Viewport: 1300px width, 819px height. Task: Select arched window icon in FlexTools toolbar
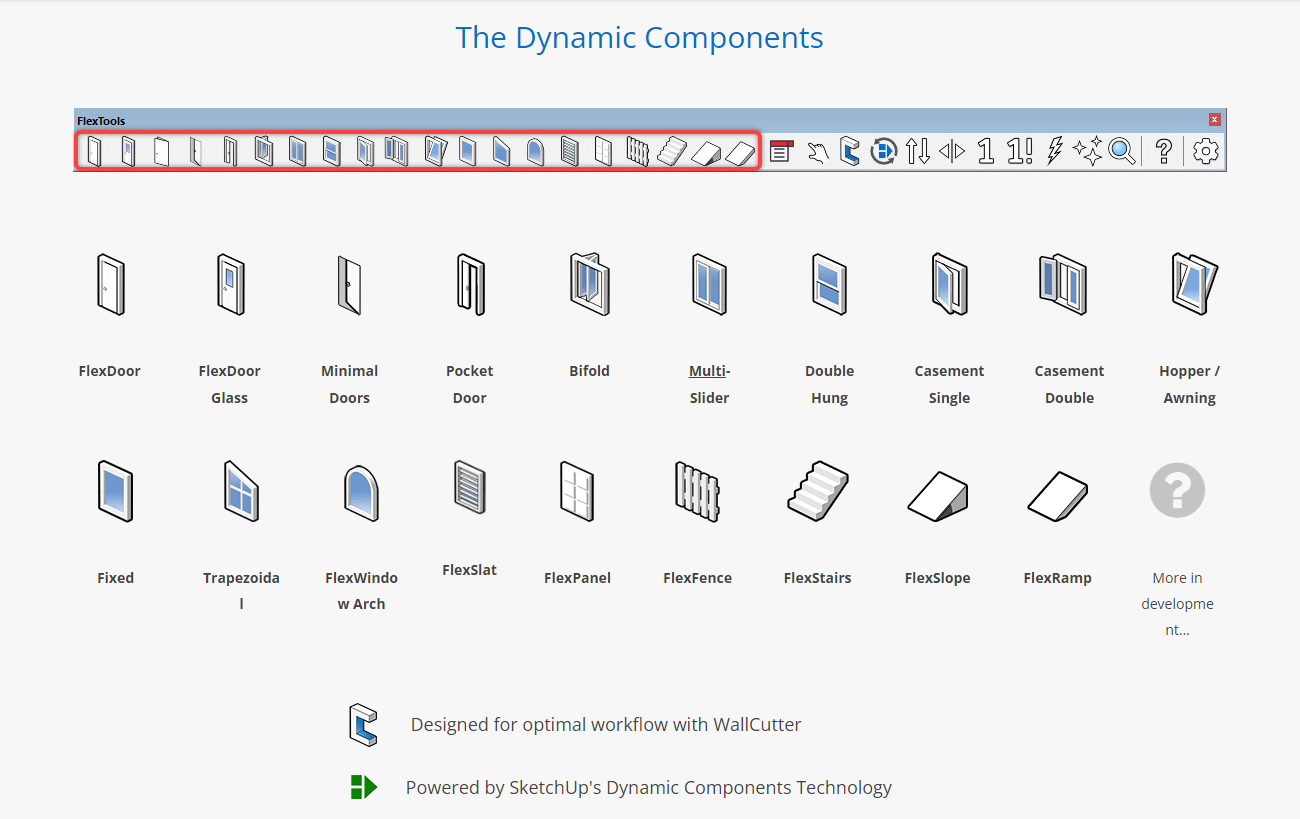535,151
